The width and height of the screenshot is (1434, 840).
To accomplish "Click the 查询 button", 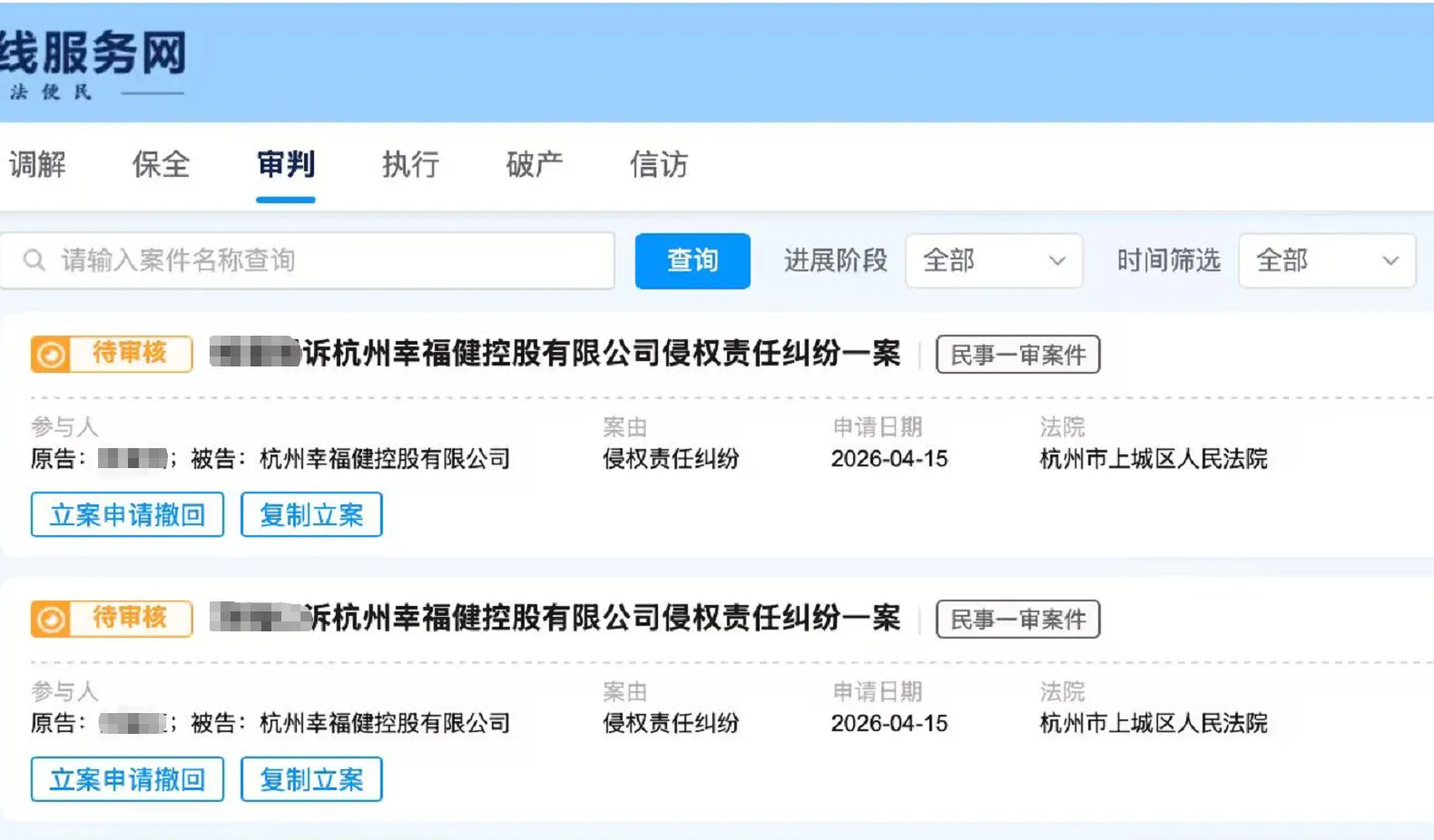I will click(692, 260).
